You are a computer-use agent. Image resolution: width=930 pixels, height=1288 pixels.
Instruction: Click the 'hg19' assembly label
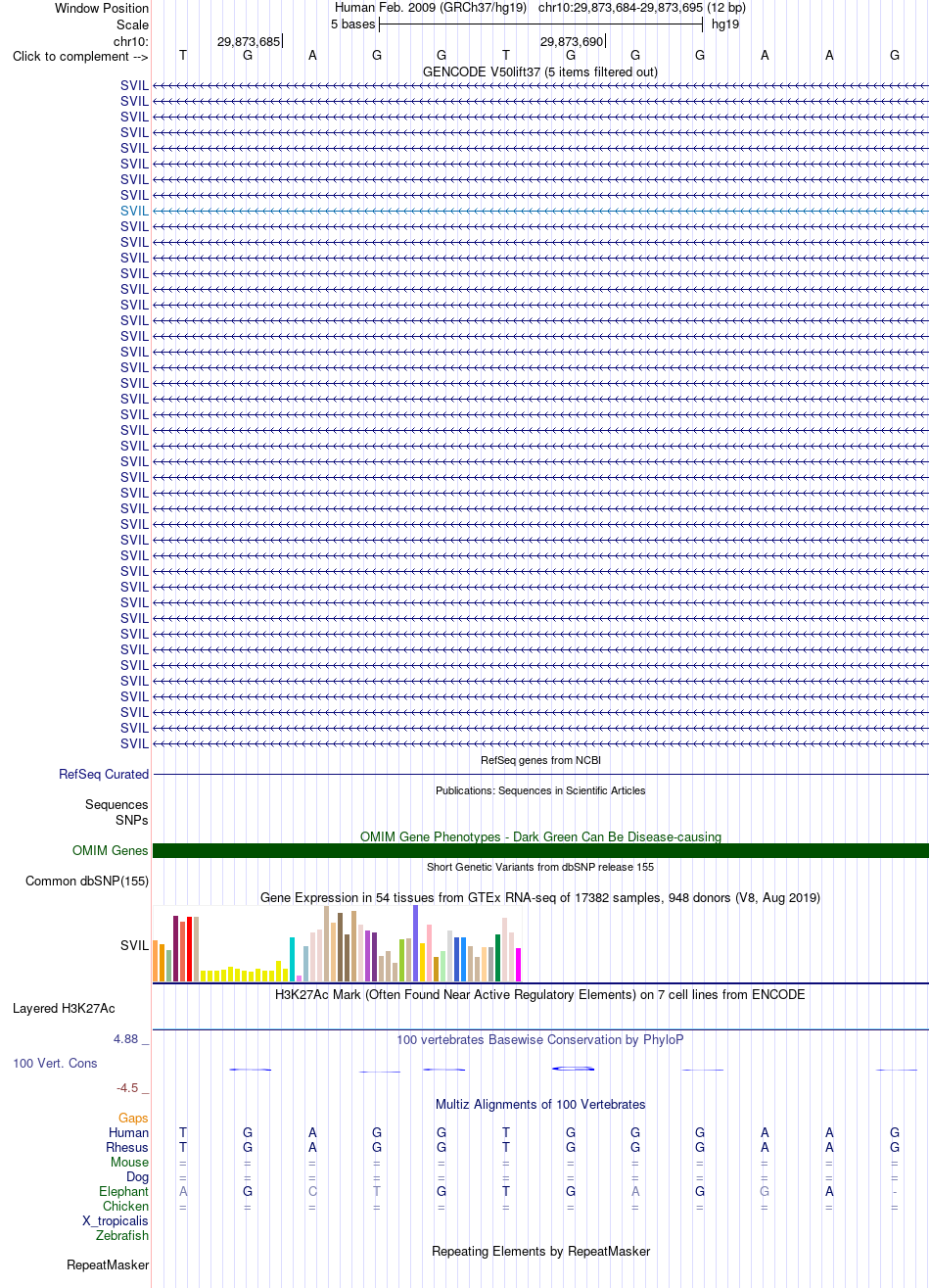pyautogui.click(x=725, y=24)
